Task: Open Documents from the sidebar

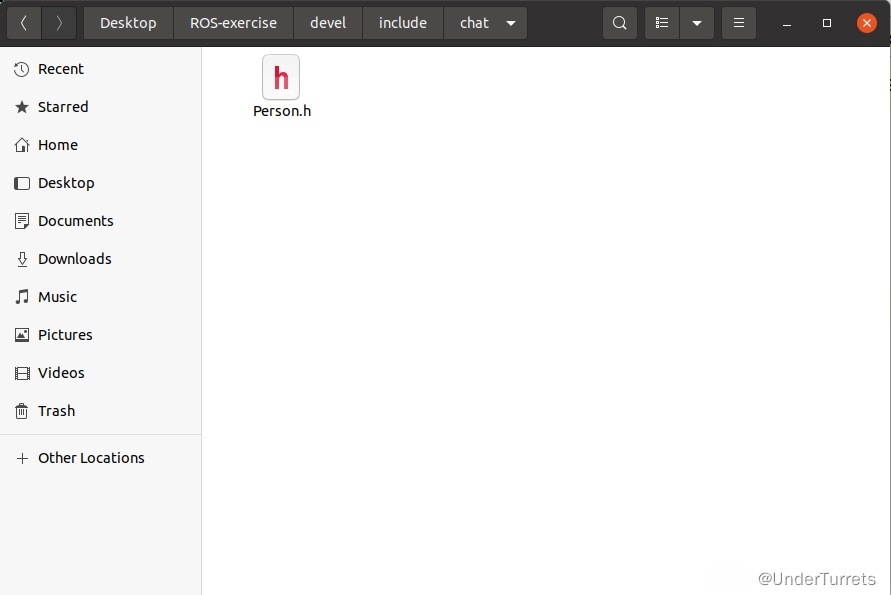Action: [75, 221]
